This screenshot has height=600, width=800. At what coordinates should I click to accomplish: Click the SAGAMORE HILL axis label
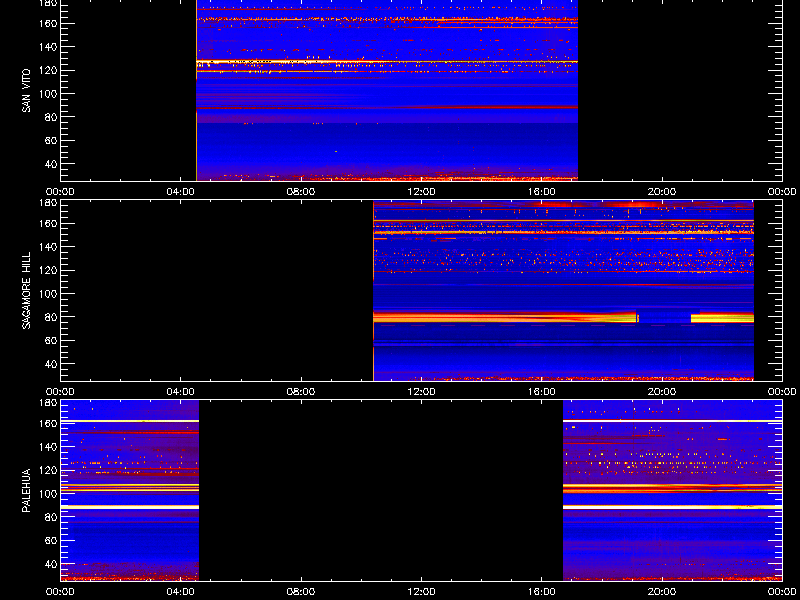pos(26,290)
